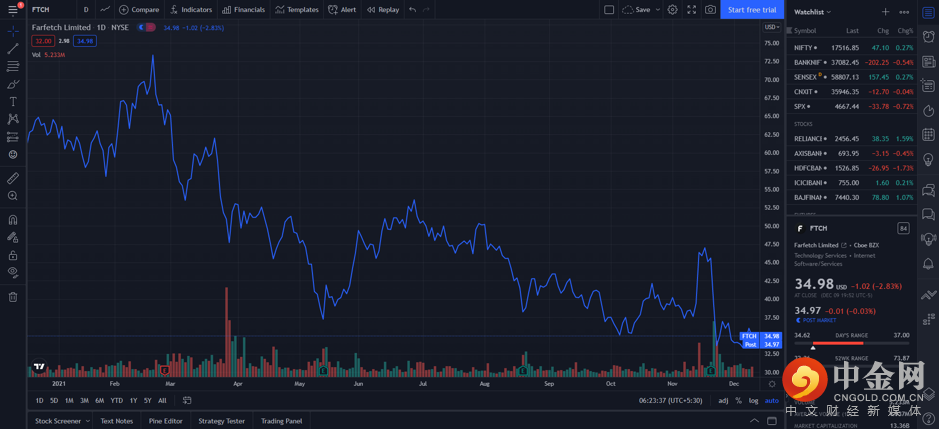Open the Strategy Tester tab

(222, 421)
